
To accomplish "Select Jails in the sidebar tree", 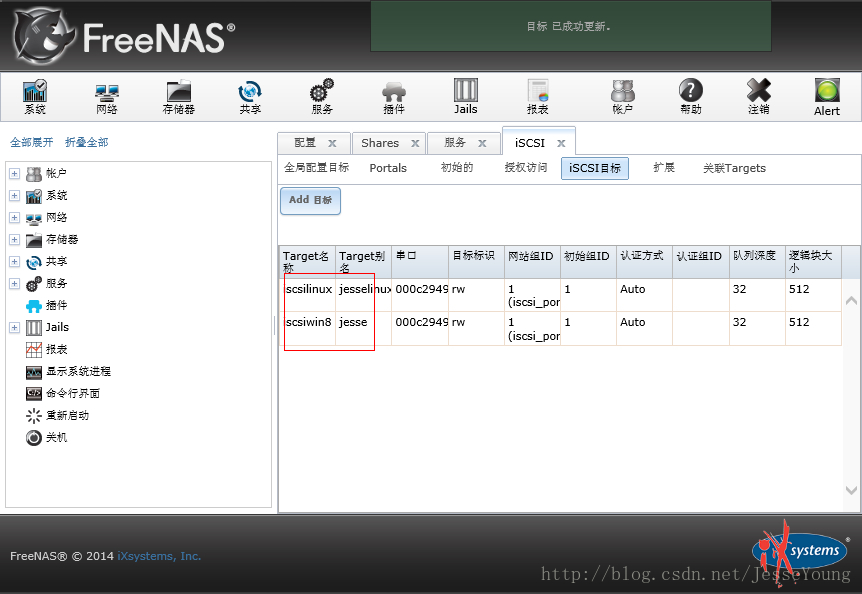I will pos(57,327).
